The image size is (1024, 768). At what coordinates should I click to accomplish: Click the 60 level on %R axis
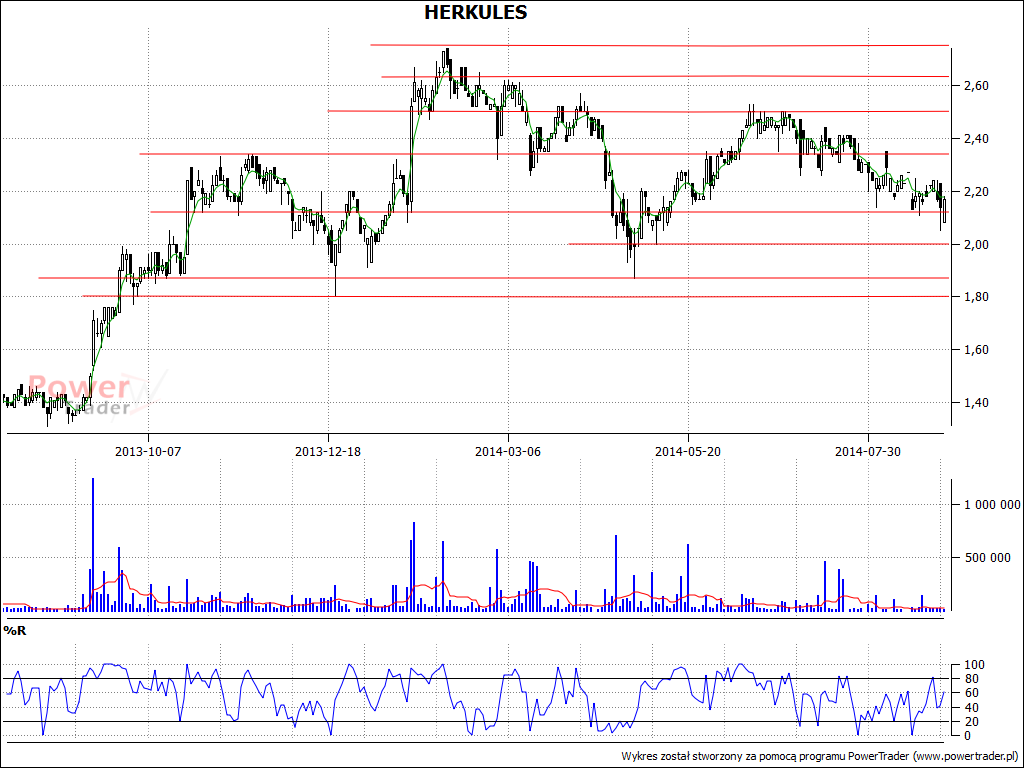(x=970, y=693)
